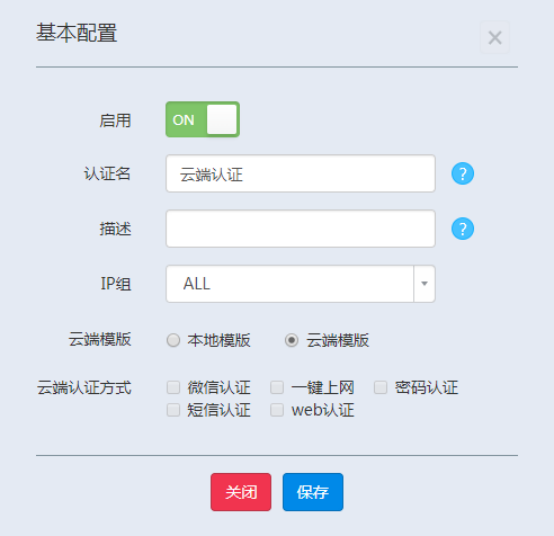554x536 pixels.
Task: Click the 云端认证方式 label text
Action: [84, 388]
